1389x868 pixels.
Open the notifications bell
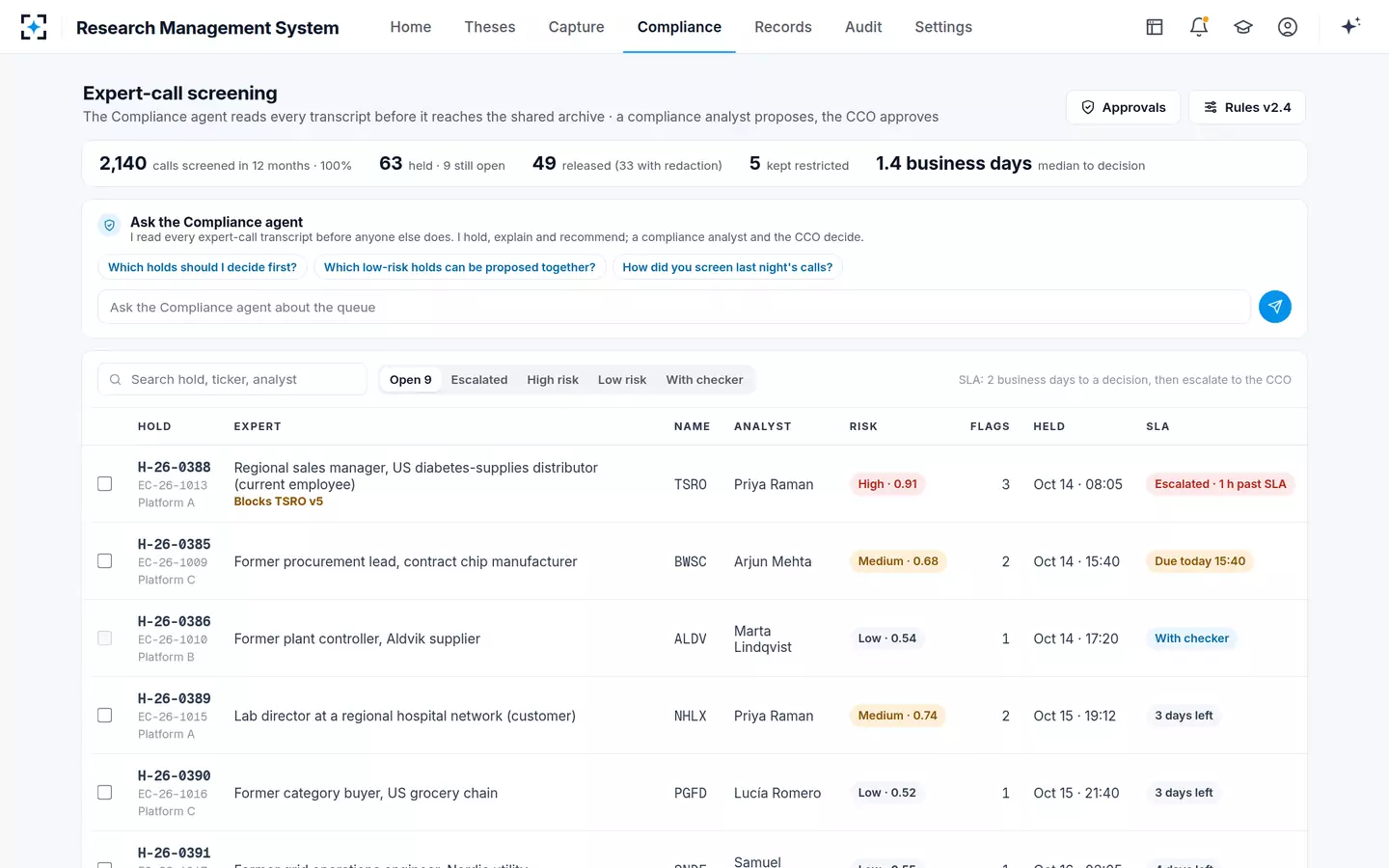(x=1199, y=27)
